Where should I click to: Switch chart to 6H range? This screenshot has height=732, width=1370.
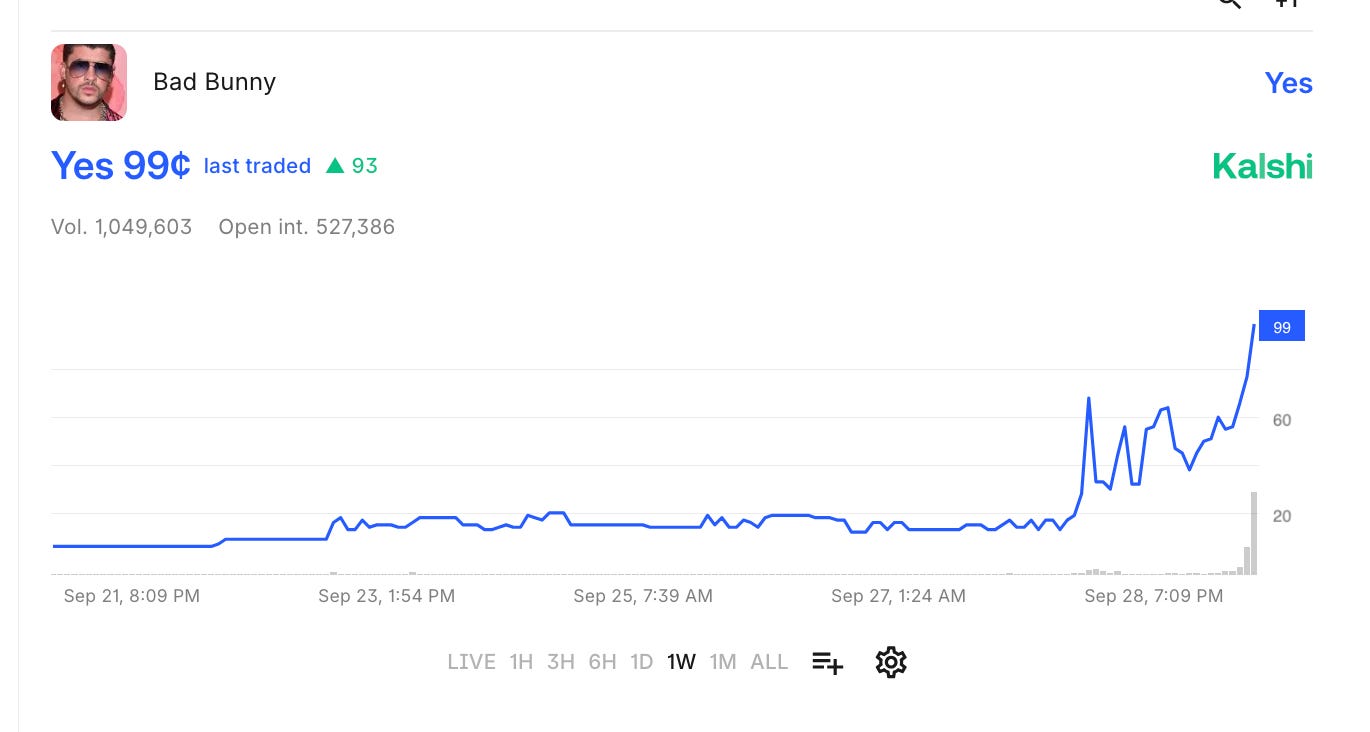pyautogui.click(x=602, y=662)
